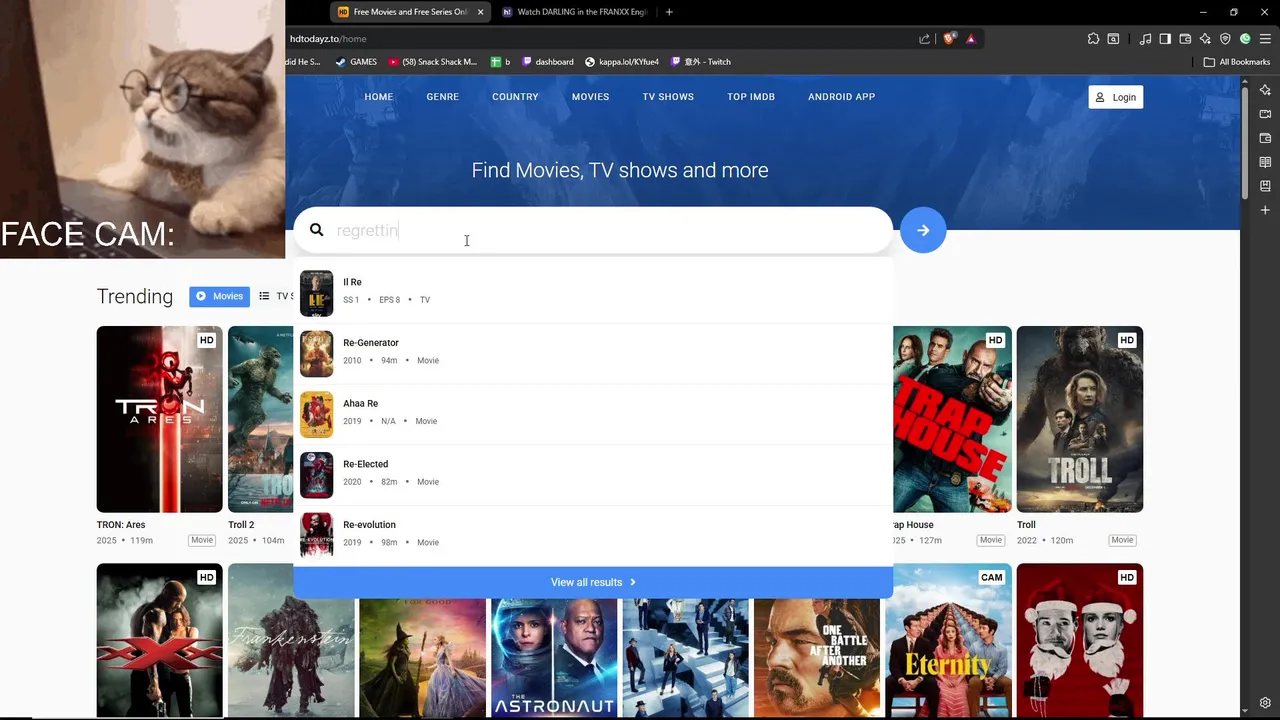Open Bookmarks icon in right sidebar
The image size is (1280, 720).
coord(1265,186)
